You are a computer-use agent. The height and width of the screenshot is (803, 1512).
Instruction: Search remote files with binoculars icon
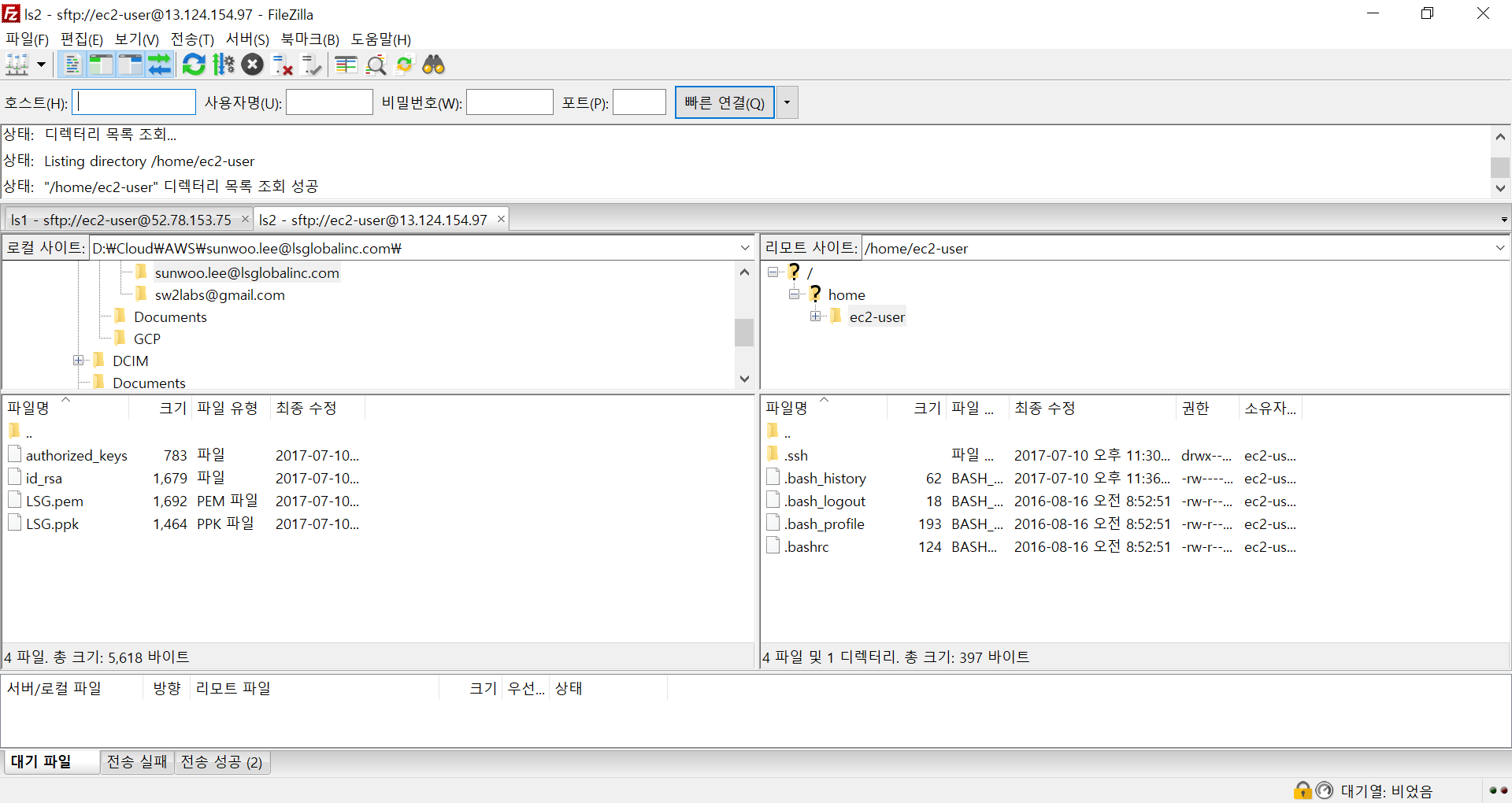click(434, 65)
